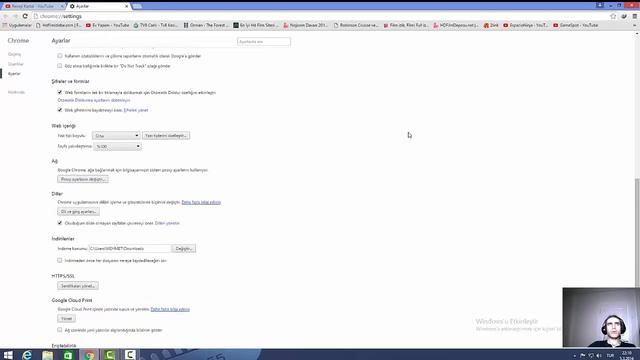Image resolution: width=640 pixels, height=360 pixels.
Task: Toggle the offer to save passwords checkbox
Action: (60, 110)
